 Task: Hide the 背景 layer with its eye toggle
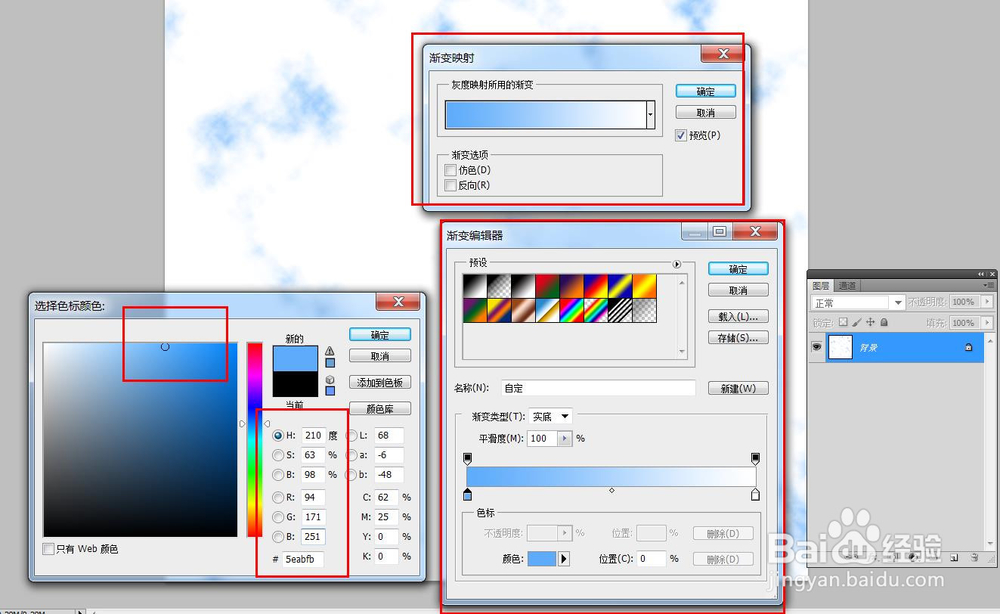coord(817,346)
